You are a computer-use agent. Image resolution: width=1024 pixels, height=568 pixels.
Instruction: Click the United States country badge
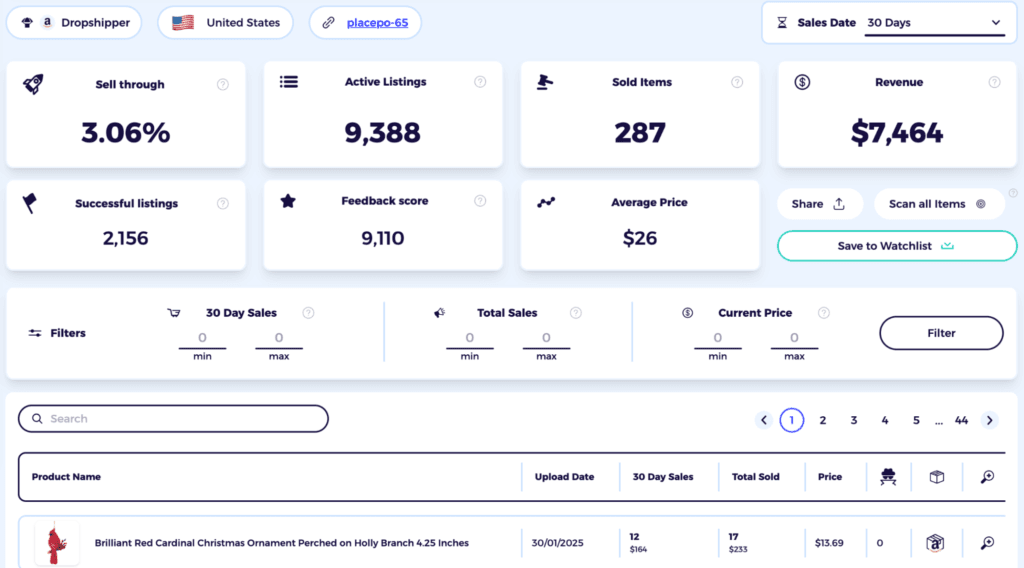pyautogui.click(x=225, y=23)
